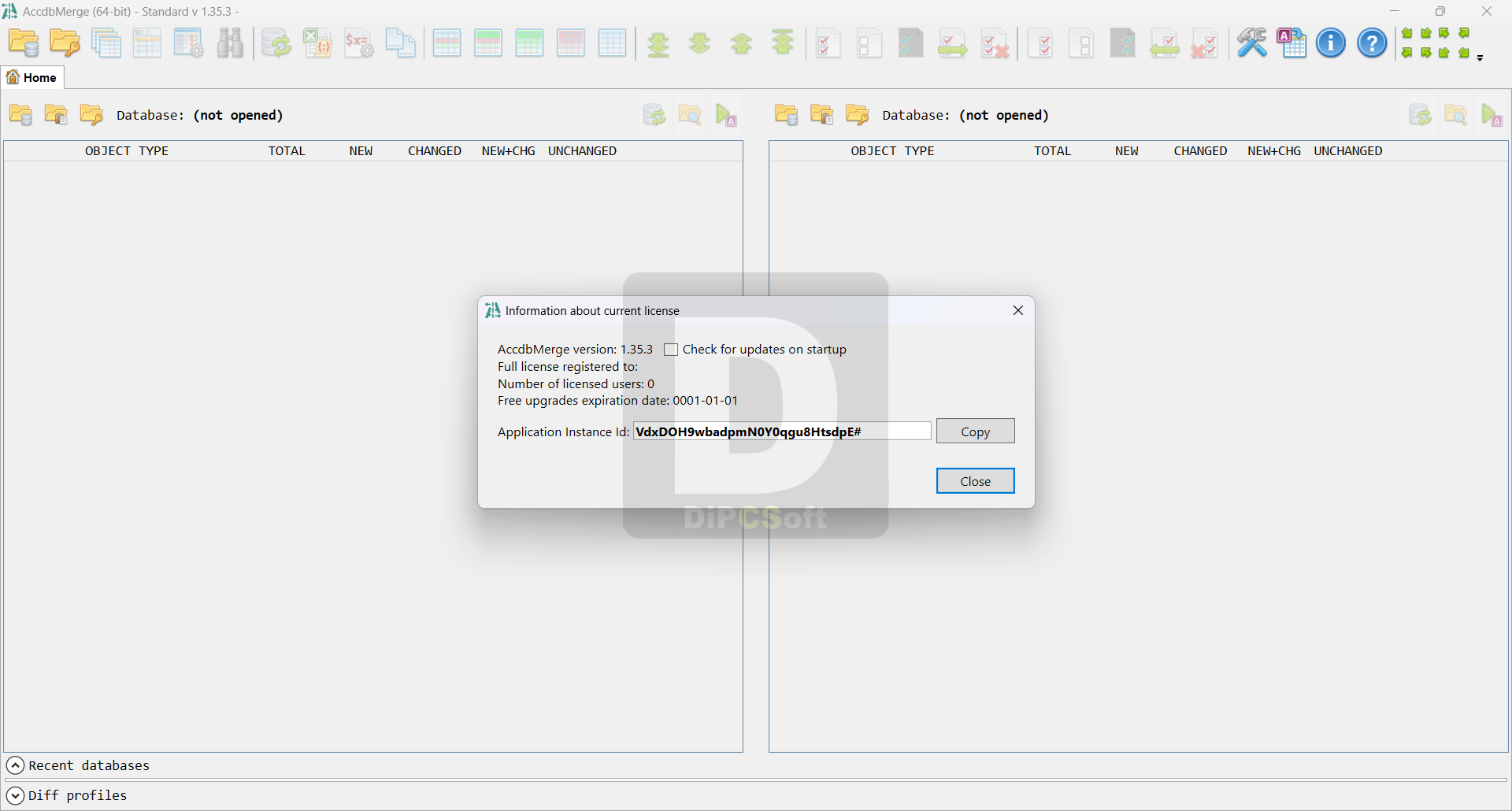1512x811 pixels.
Task: Click right panel NEW column header
Action: pos(1126,151)
